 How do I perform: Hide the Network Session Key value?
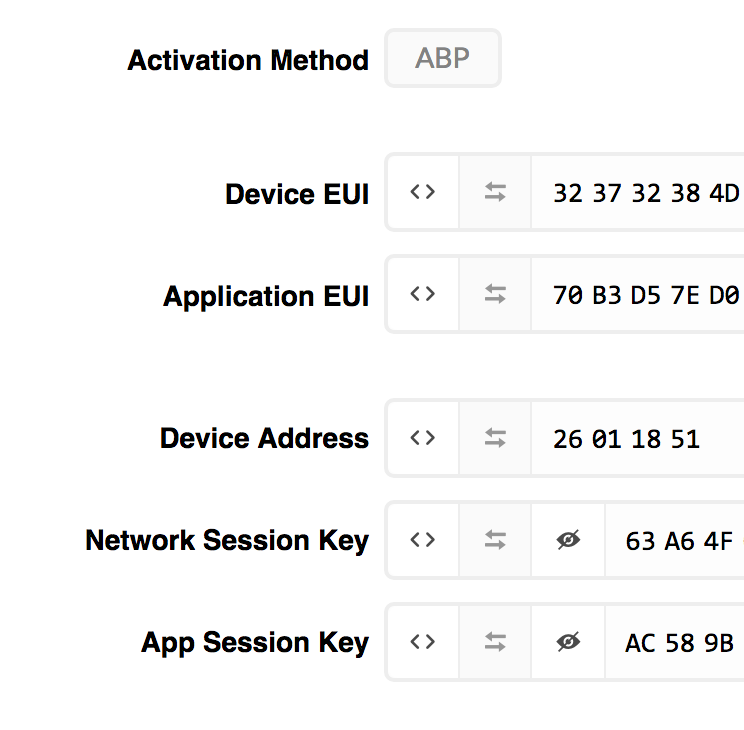tap(568, 540)
